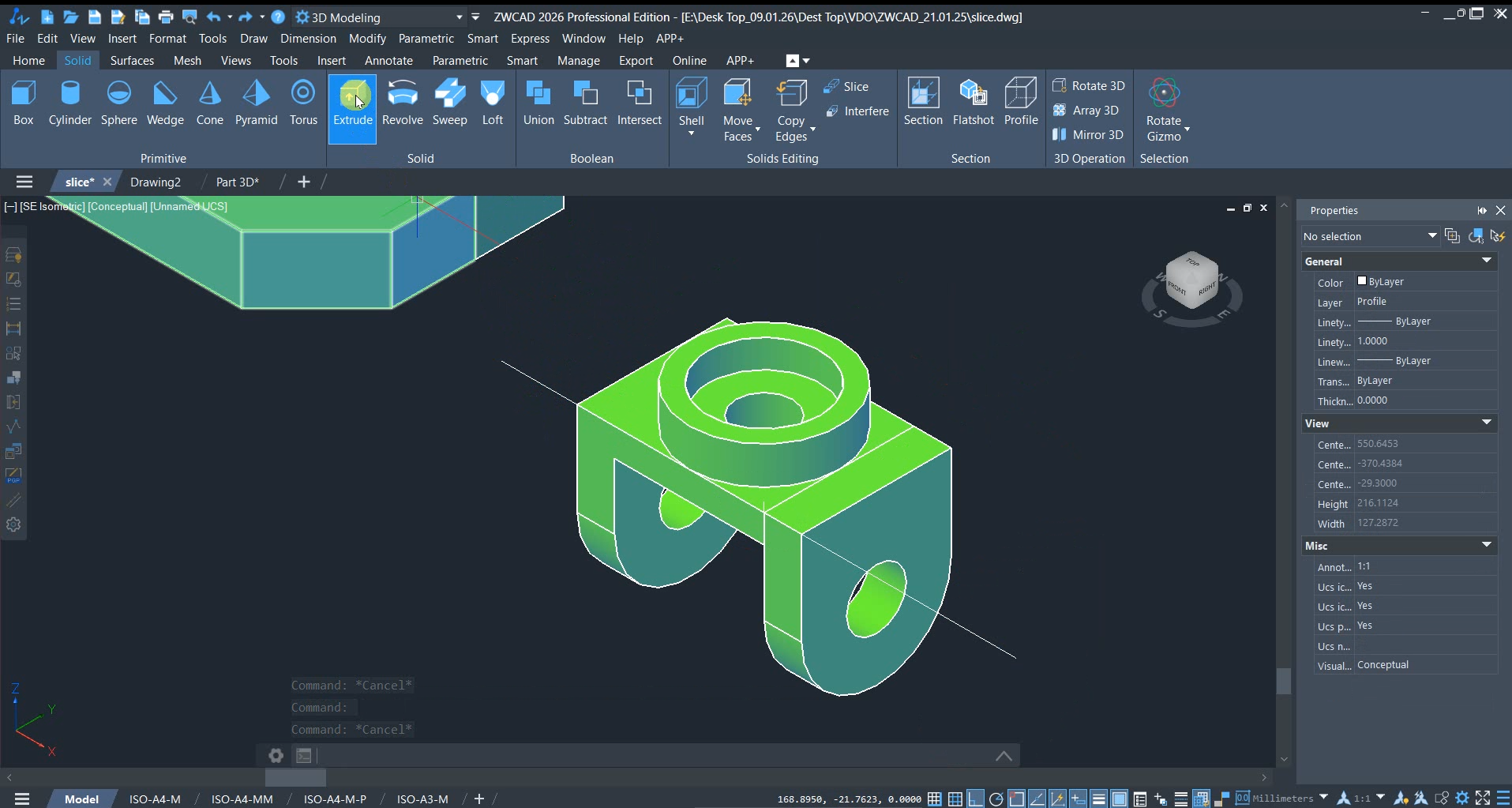Collapse the General properties section
The height and width of the screenshot is (808, 1512).
coord(1486,261)
